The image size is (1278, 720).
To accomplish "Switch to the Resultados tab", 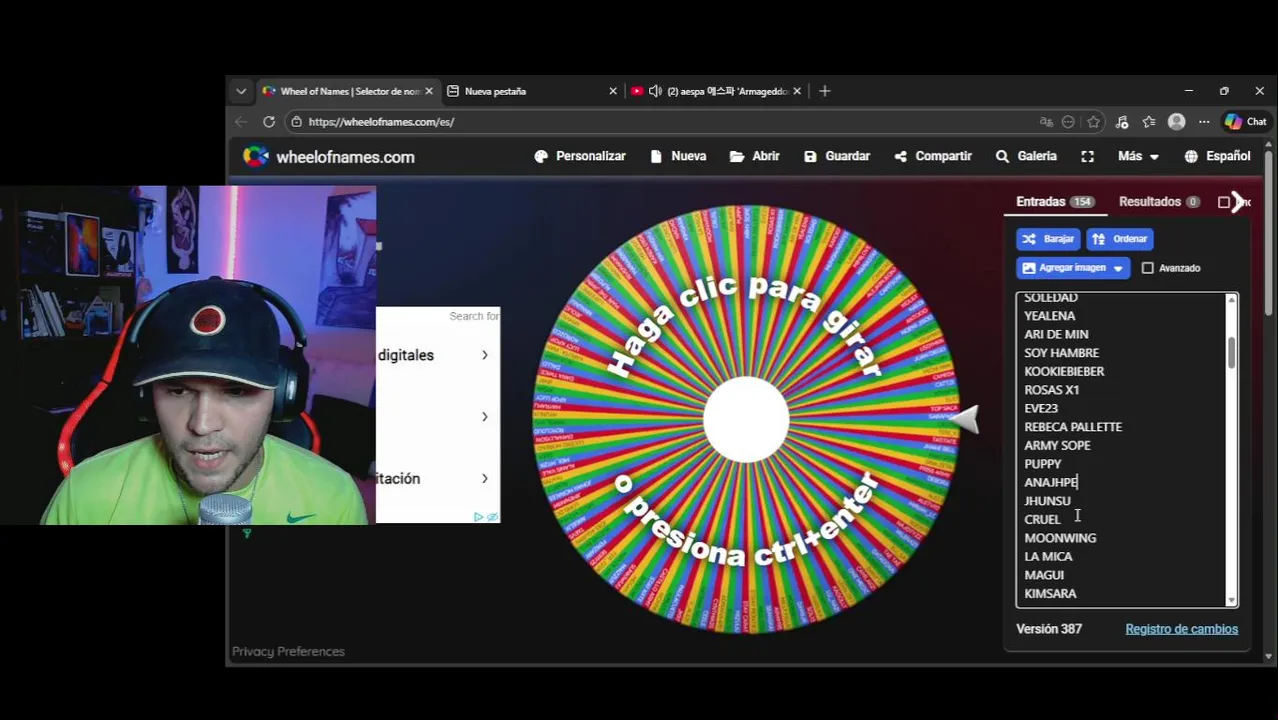I will point(1159,202).
